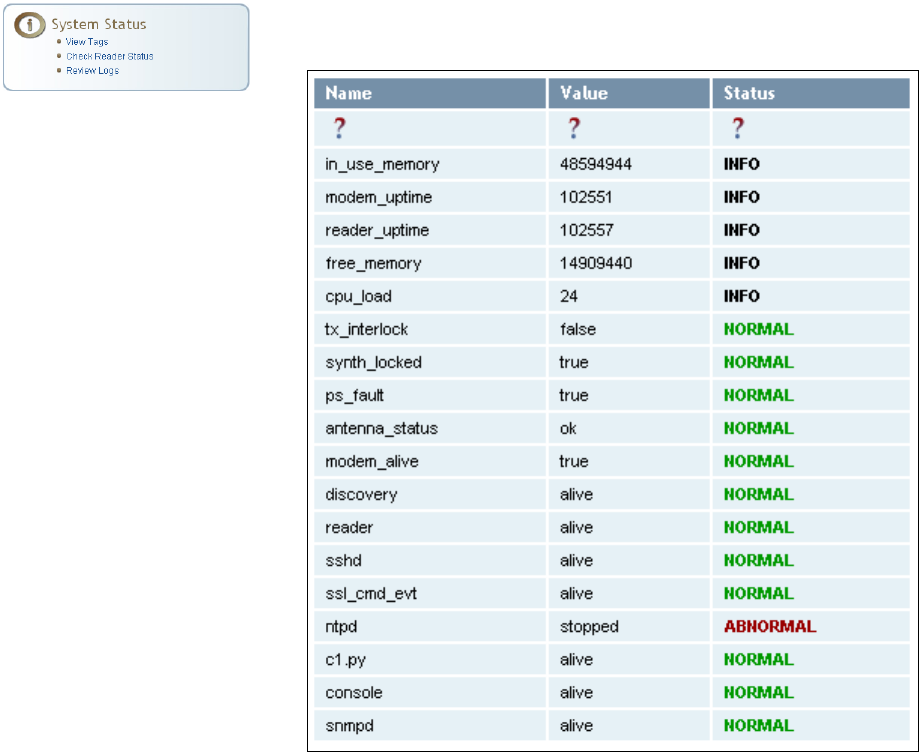This screenshot has width=919, height=752.
Task: Select the alive value for reader
Action: pyautogui.click(x=576, y=527)
